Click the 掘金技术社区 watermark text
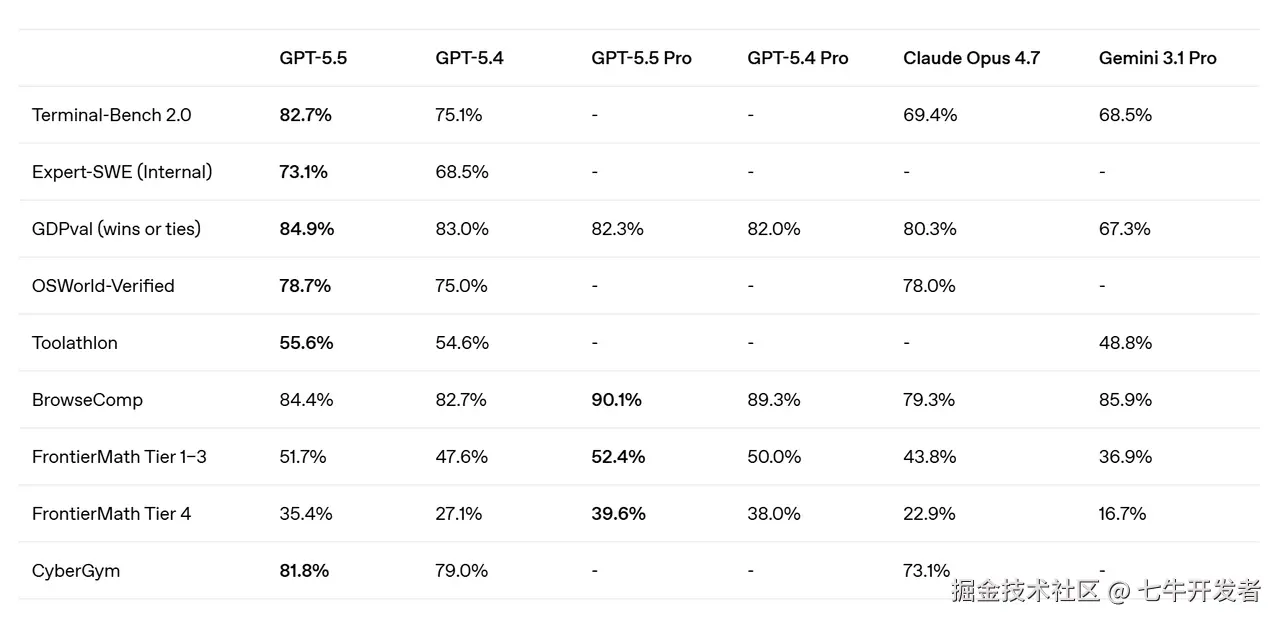This screenshot has width=1280, height=623. 1025,591
